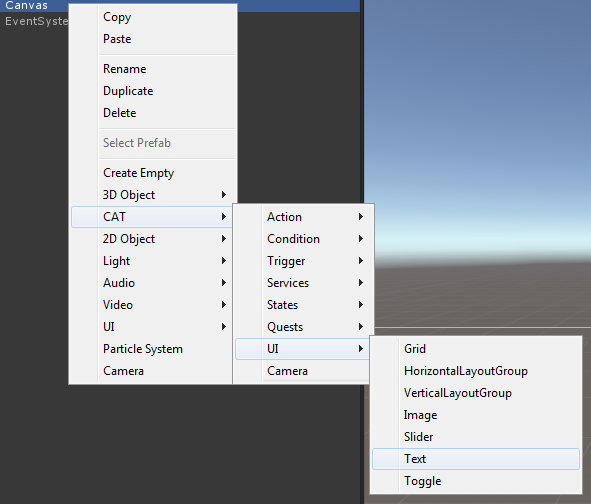Expand the States submenu
591x504 pixels.
[304, 305]
